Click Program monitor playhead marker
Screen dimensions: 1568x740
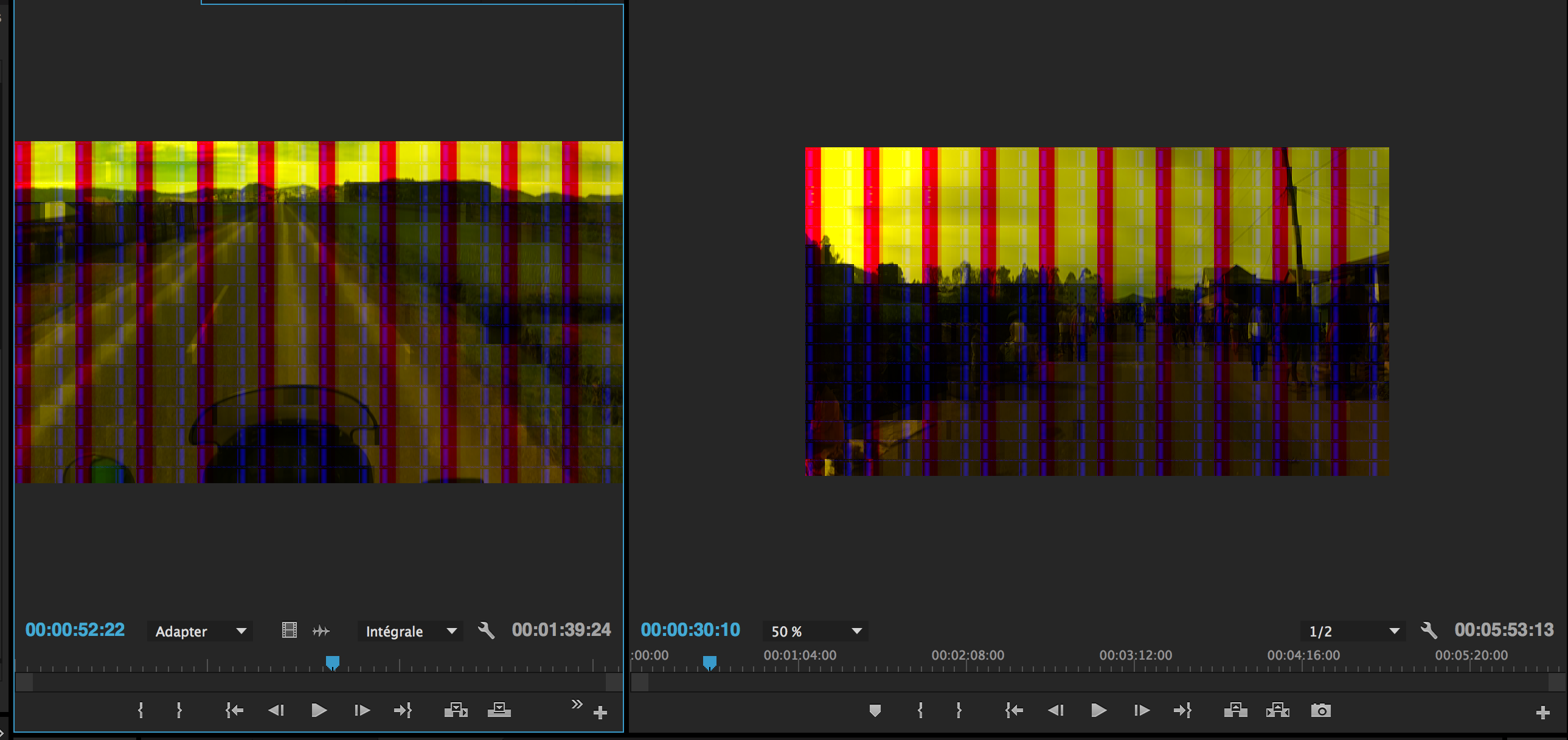710,663
